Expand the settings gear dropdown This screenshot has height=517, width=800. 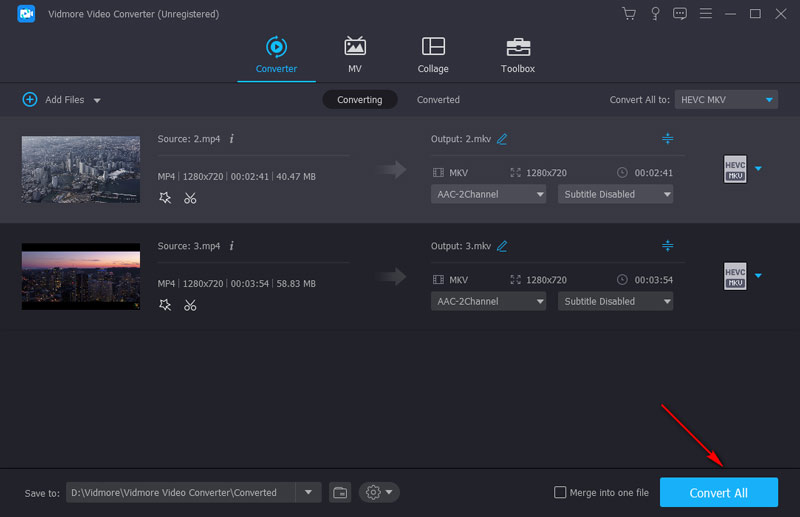point(378,492)
